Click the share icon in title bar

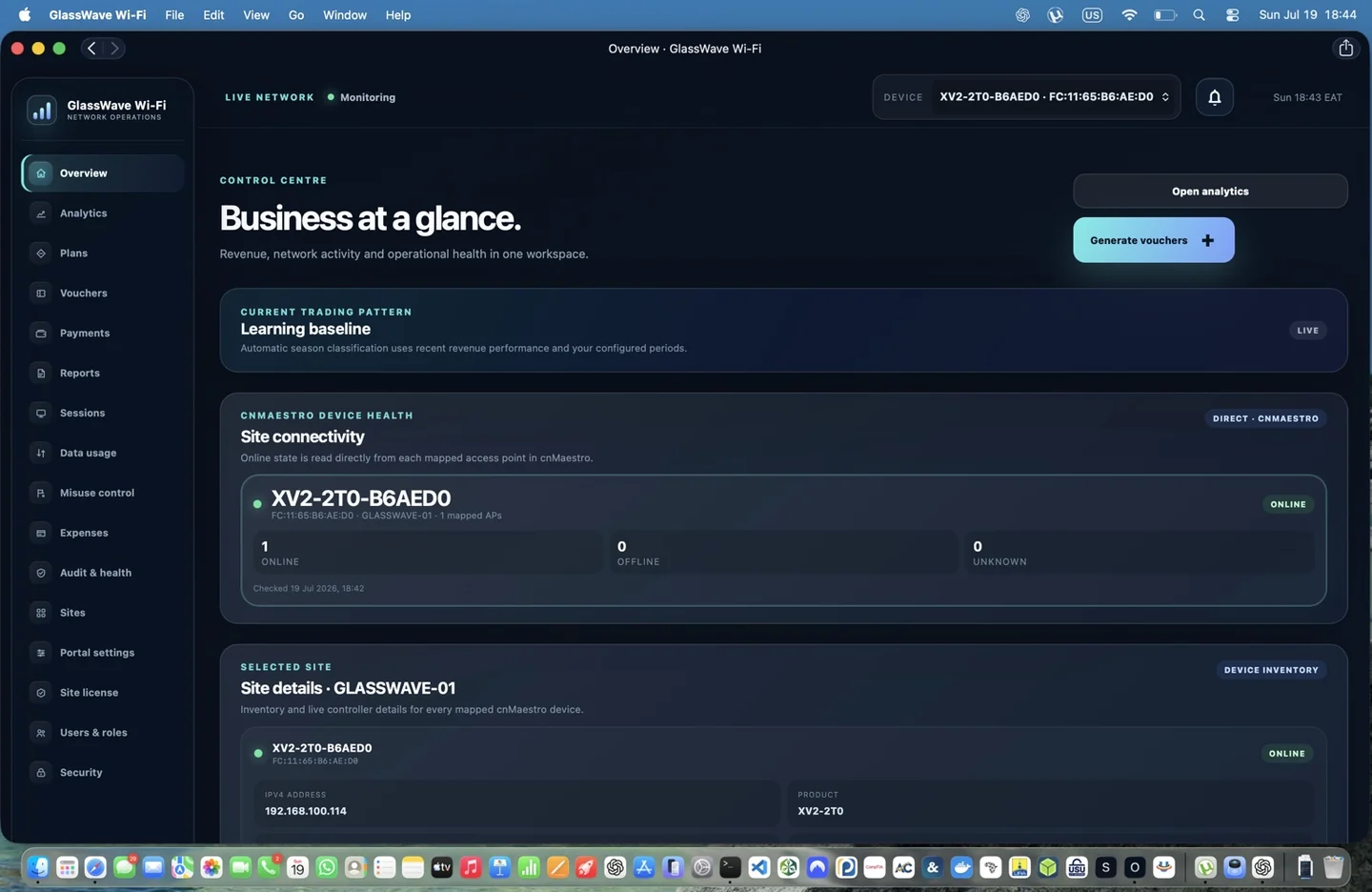click(1345, 49)
